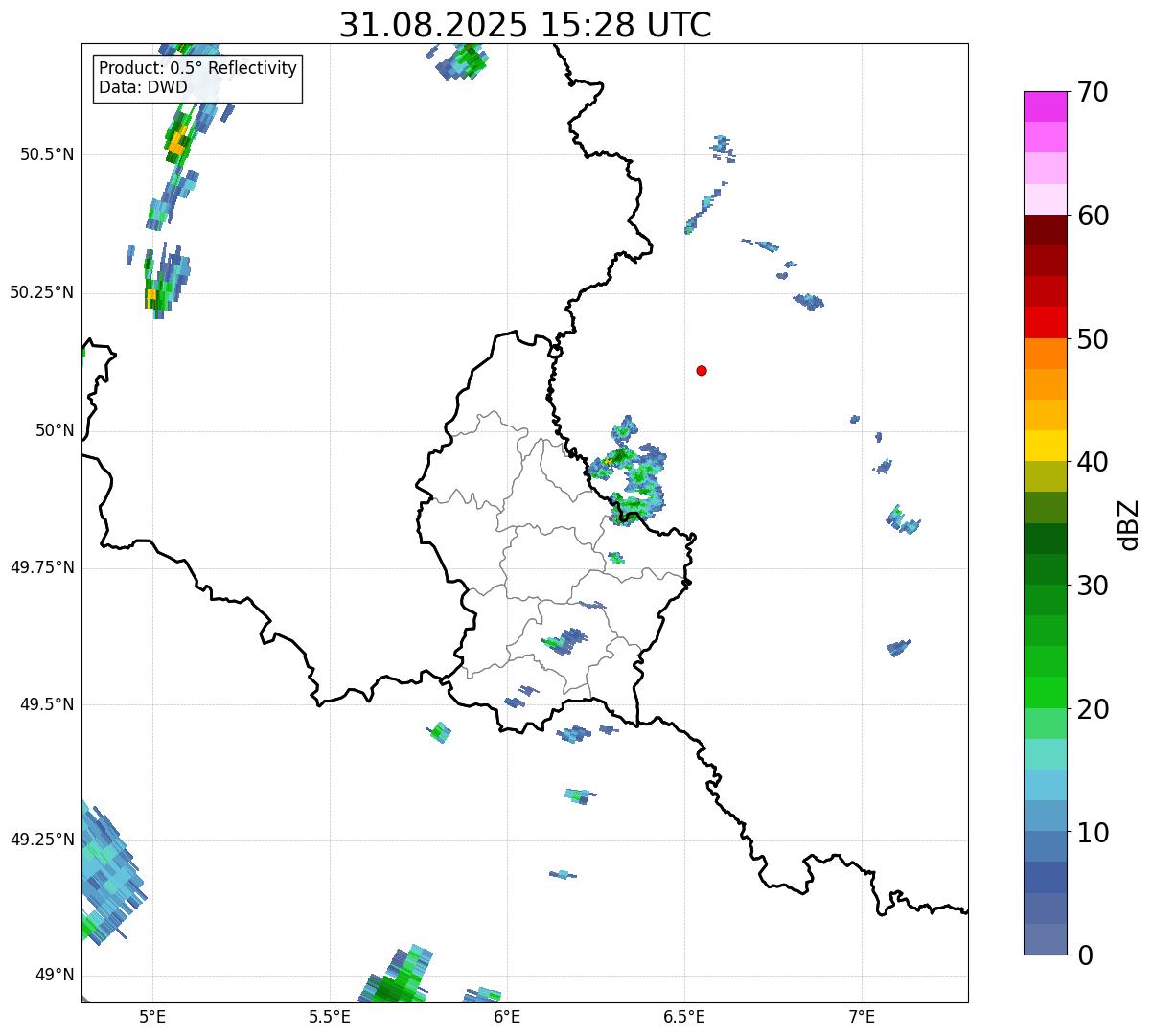Click the "50.5°N" latitude label

click(47, 154)
